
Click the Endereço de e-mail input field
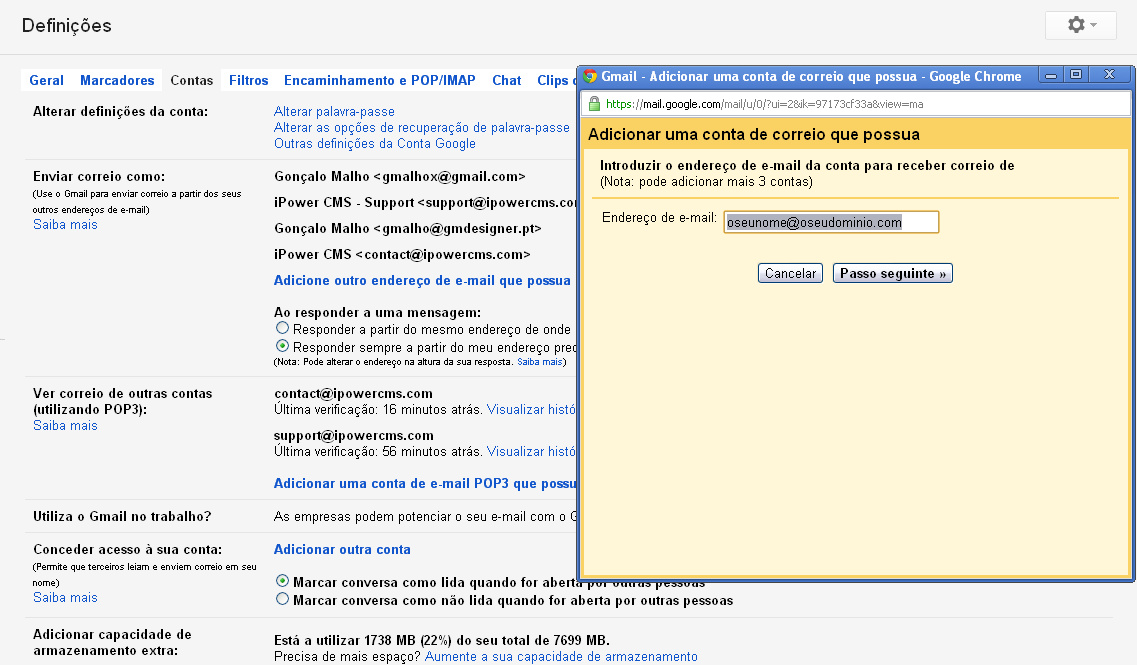831,222
